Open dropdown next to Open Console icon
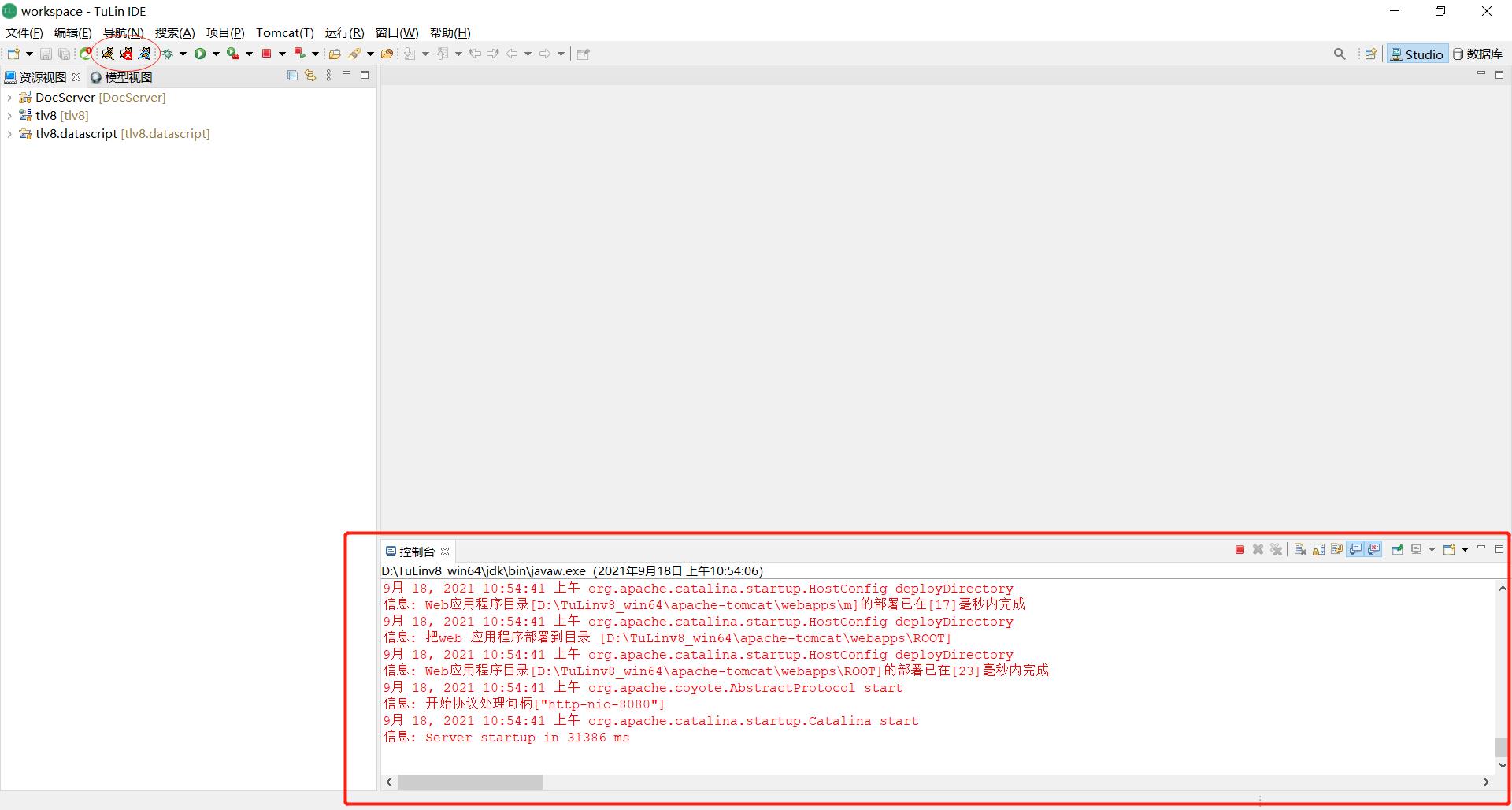The width and height of the screenshot is (1512, 810). [x=1465, y=549]
